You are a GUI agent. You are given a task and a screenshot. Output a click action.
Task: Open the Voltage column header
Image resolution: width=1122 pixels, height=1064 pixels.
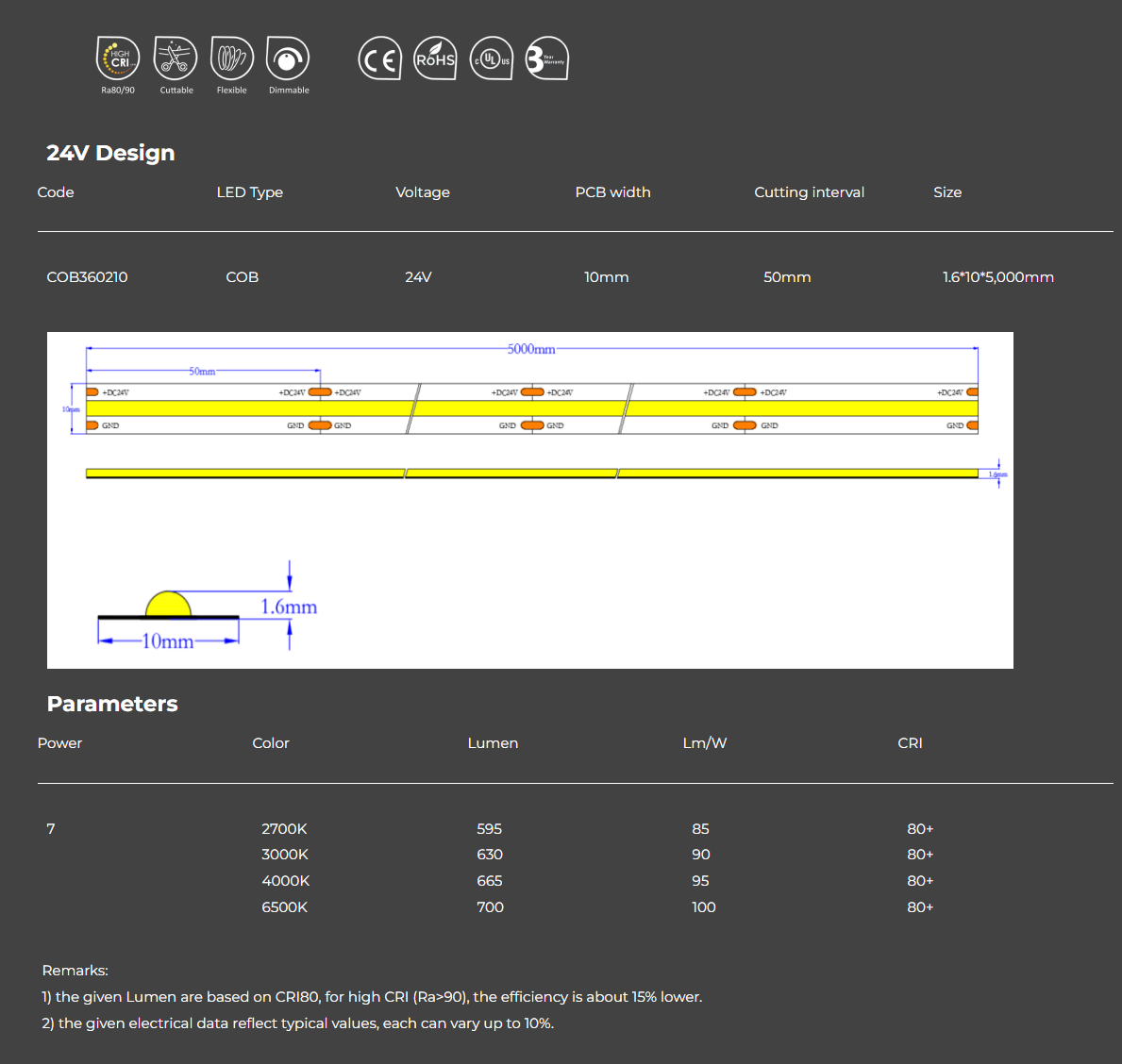pos(423,191)
